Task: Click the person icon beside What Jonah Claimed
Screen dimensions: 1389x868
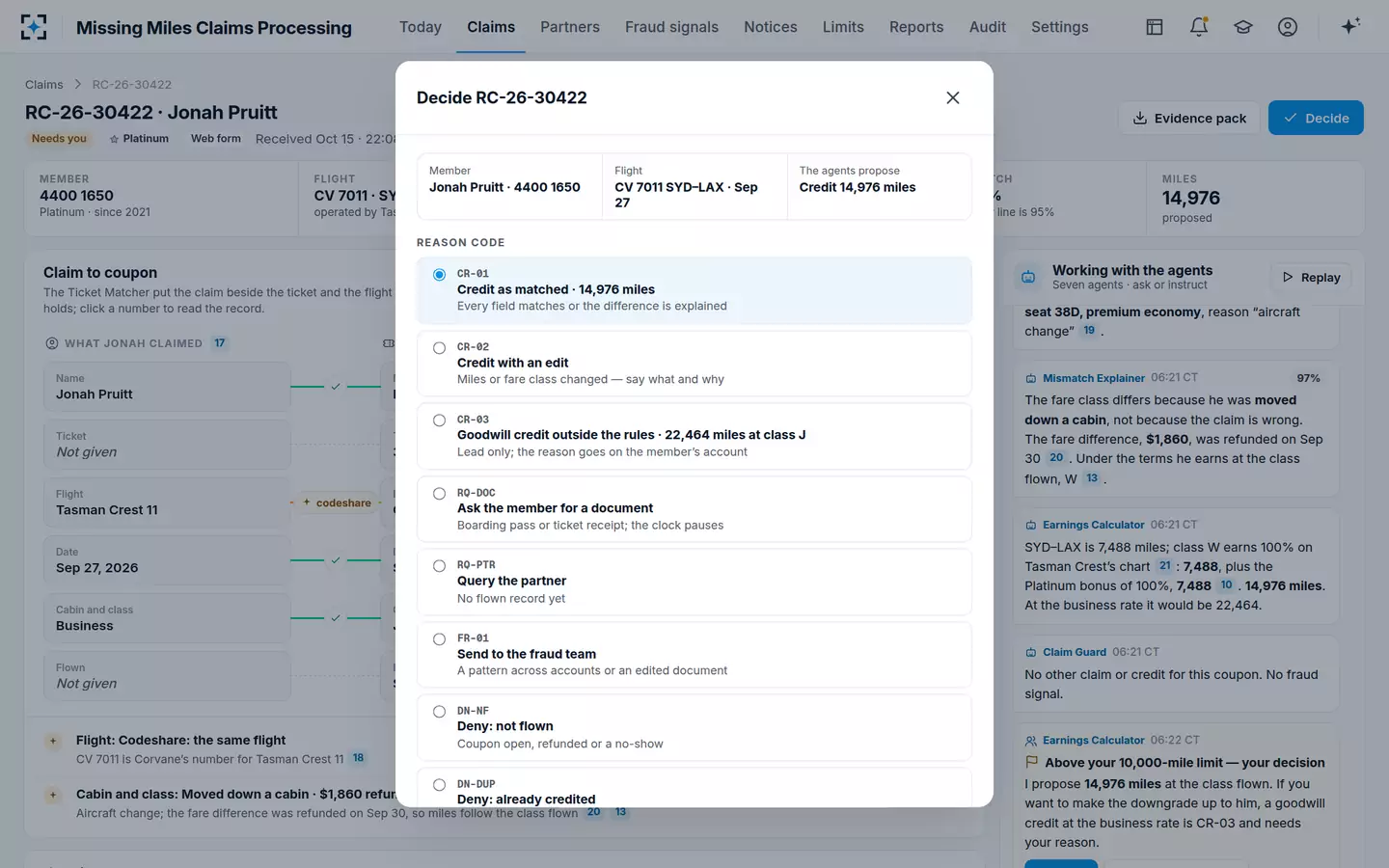Action: 52,343
